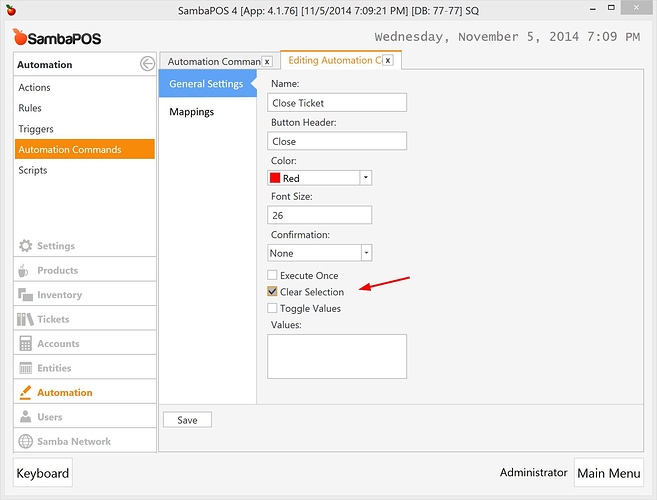The width and height of the screenshot is (657, 500).
Task: Click the Samba Network globe icon
Action: [26, 441]
